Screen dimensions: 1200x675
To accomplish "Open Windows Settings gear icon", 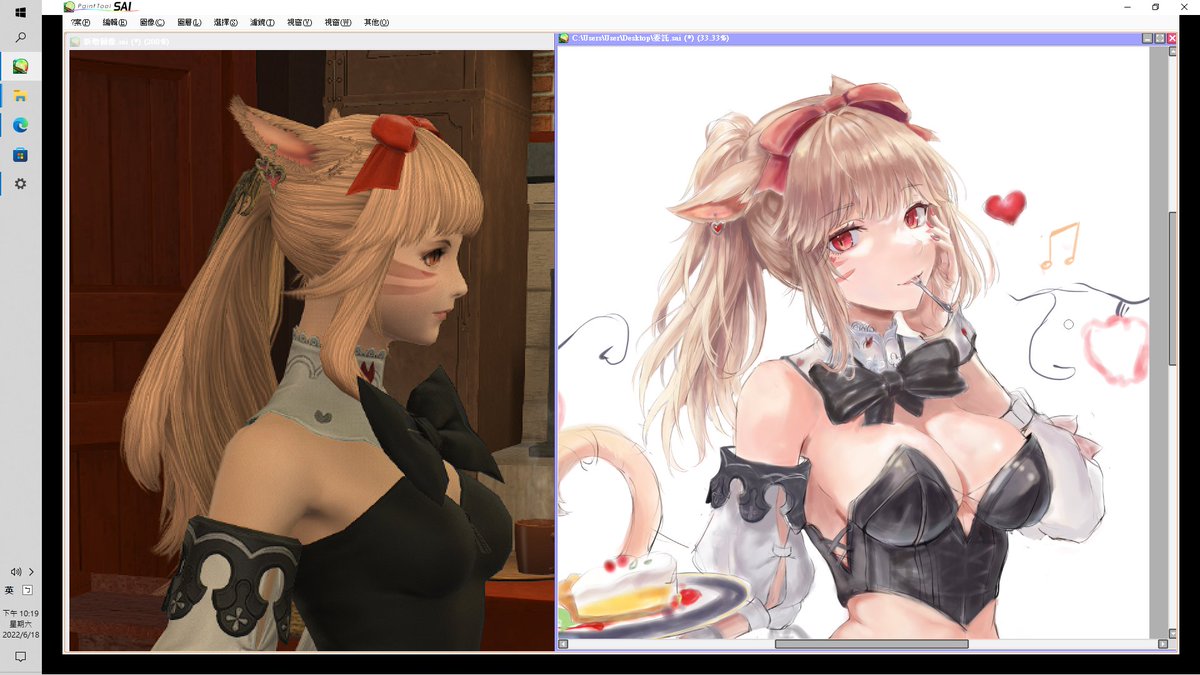I will coord(20,184).
